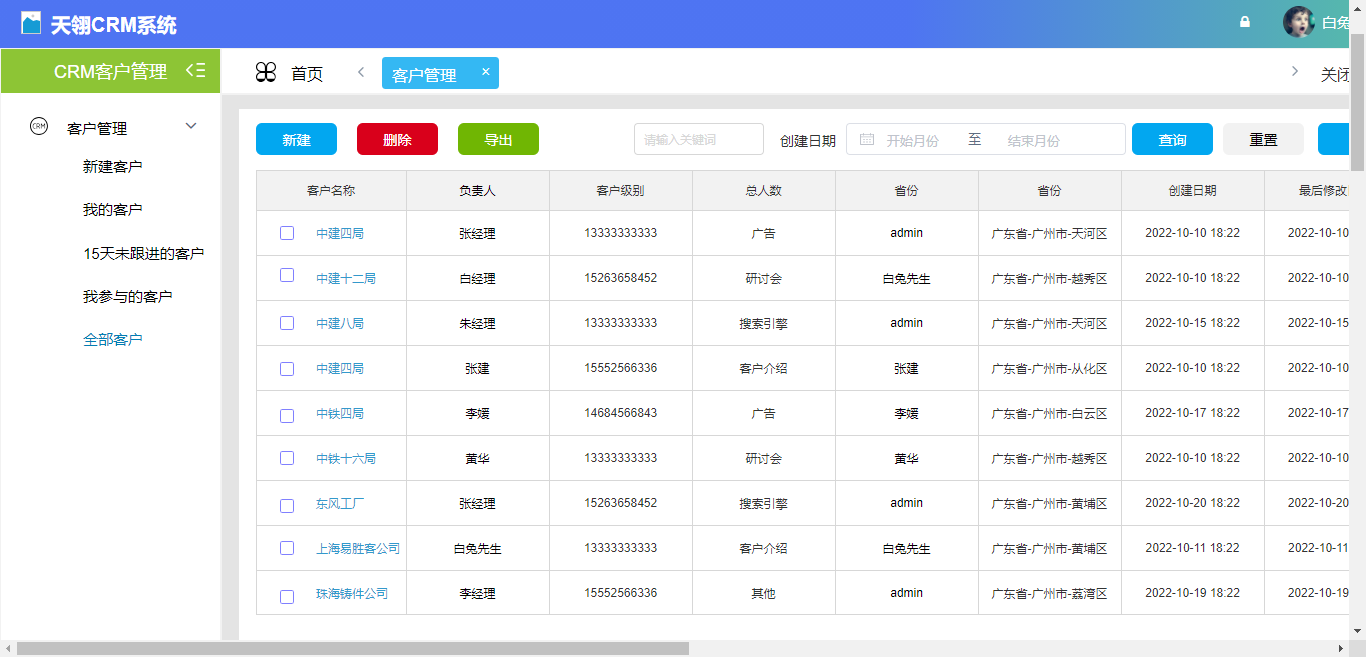Click the CRM logo in the top-left corner
Screen dimensions: 1366x657
32,21
